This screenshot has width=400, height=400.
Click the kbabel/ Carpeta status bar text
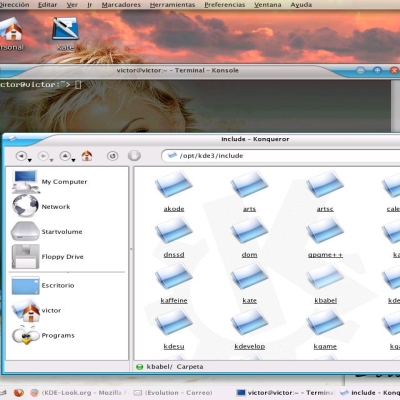(175, 367)
